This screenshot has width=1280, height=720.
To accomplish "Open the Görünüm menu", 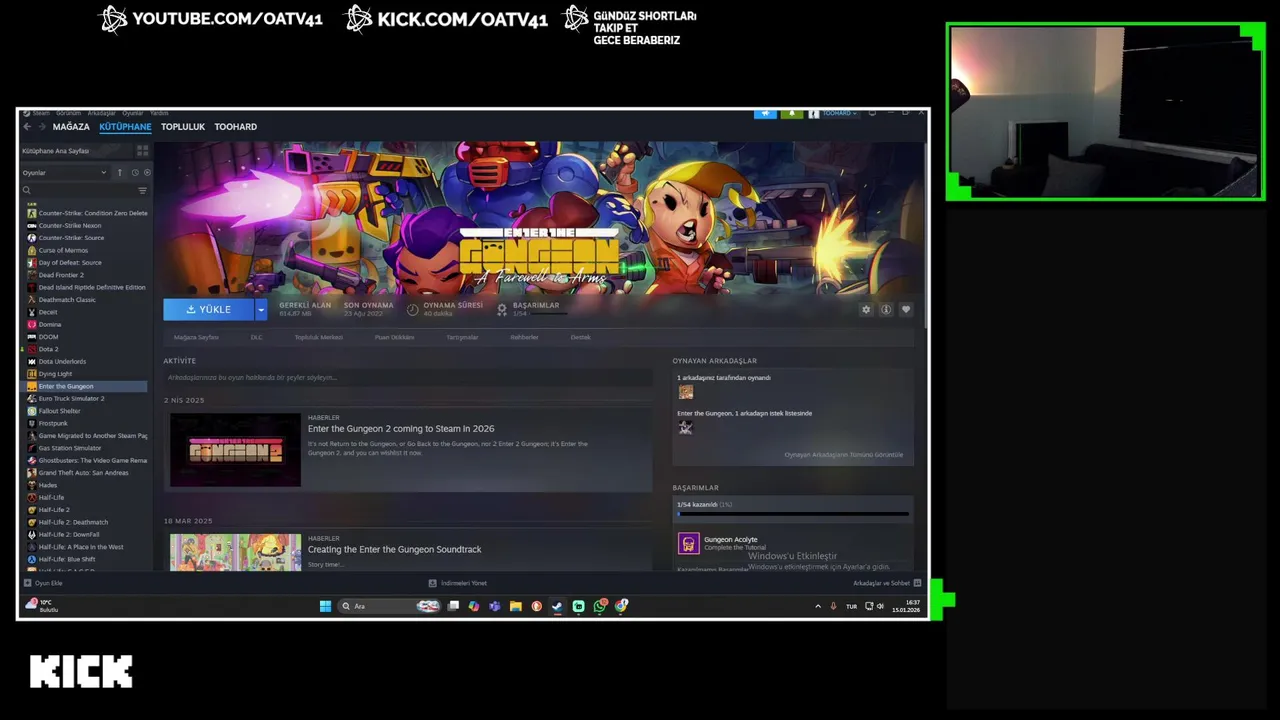I will [x=69, y=113].
